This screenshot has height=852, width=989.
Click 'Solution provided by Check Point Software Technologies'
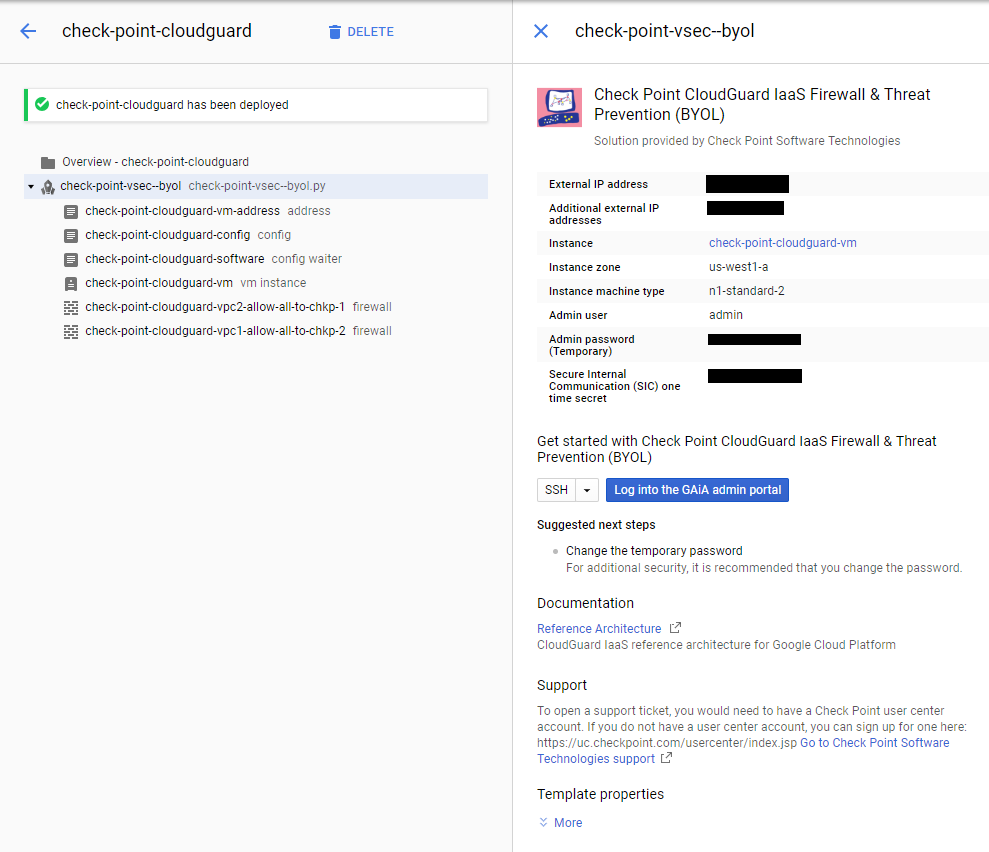click(747, 141)
